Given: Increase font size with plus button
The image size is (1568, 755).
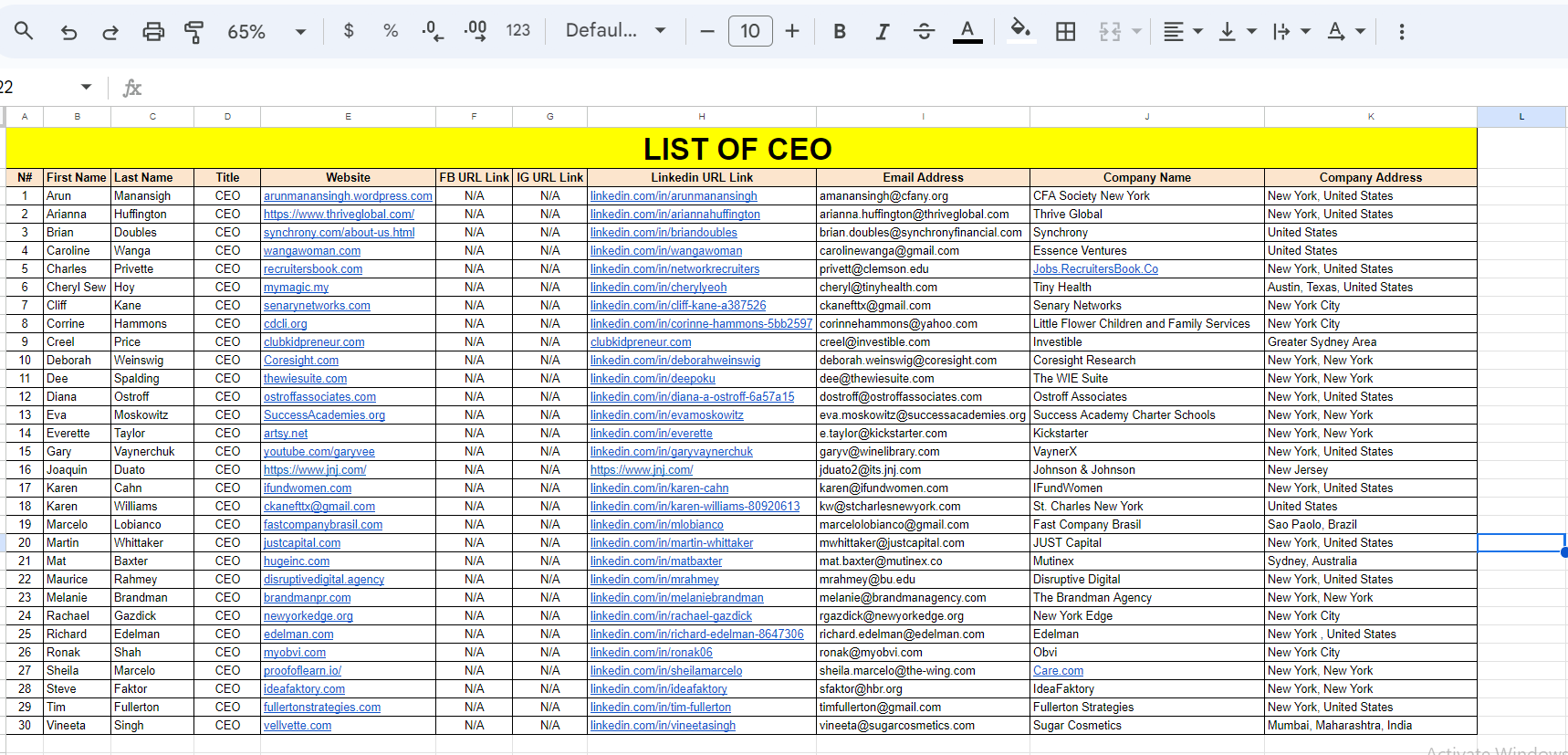Looking at the screenshot, I should [x=792, y=31].
